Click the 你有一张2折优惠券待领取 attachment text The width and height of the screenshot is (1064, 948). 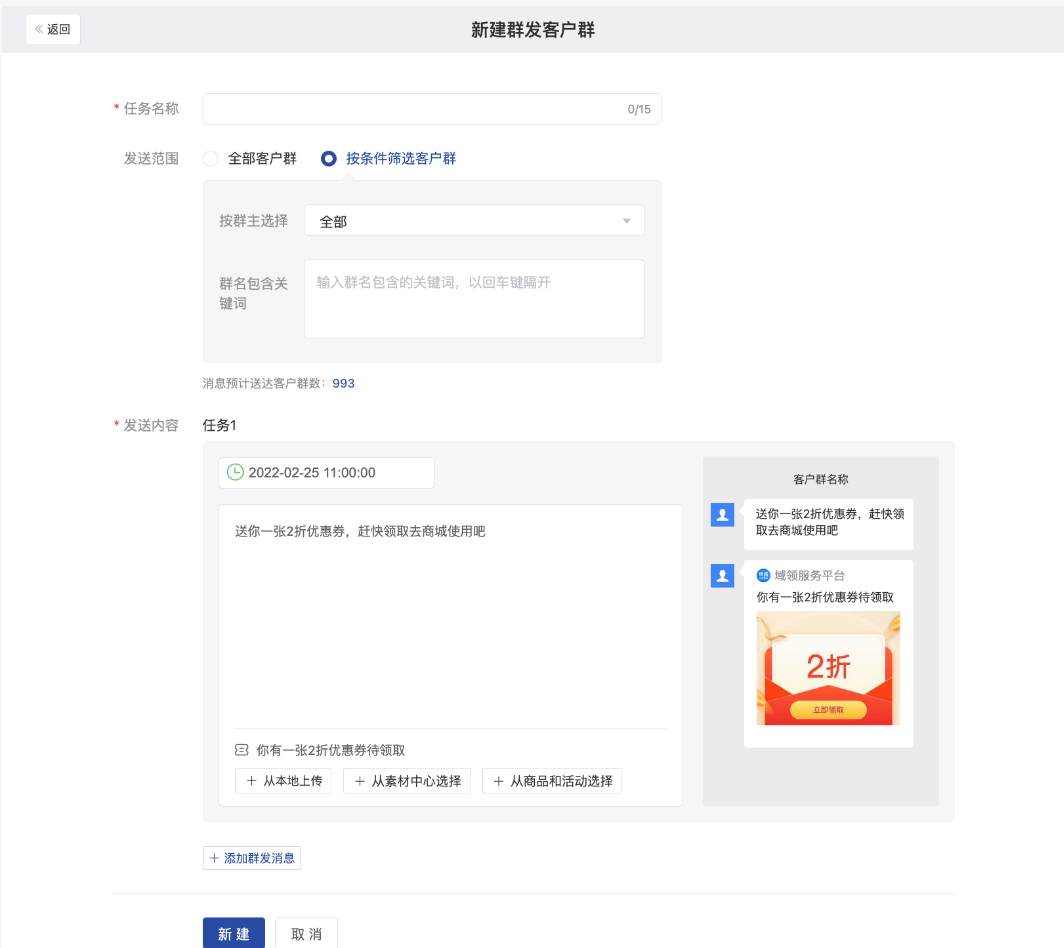click(330, 750)
